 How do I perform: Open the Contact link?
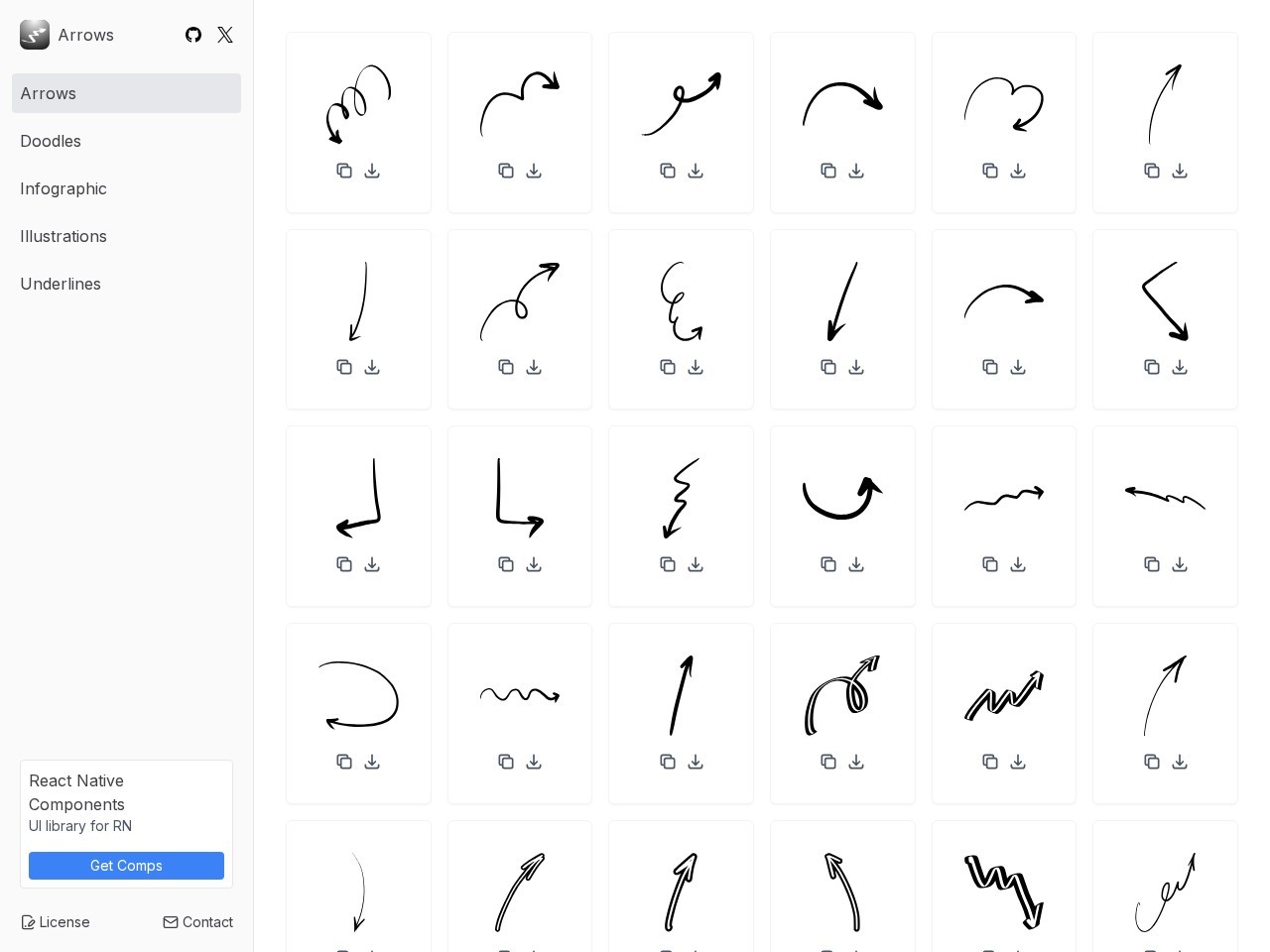pyautogui.click(x=198, y=922)
